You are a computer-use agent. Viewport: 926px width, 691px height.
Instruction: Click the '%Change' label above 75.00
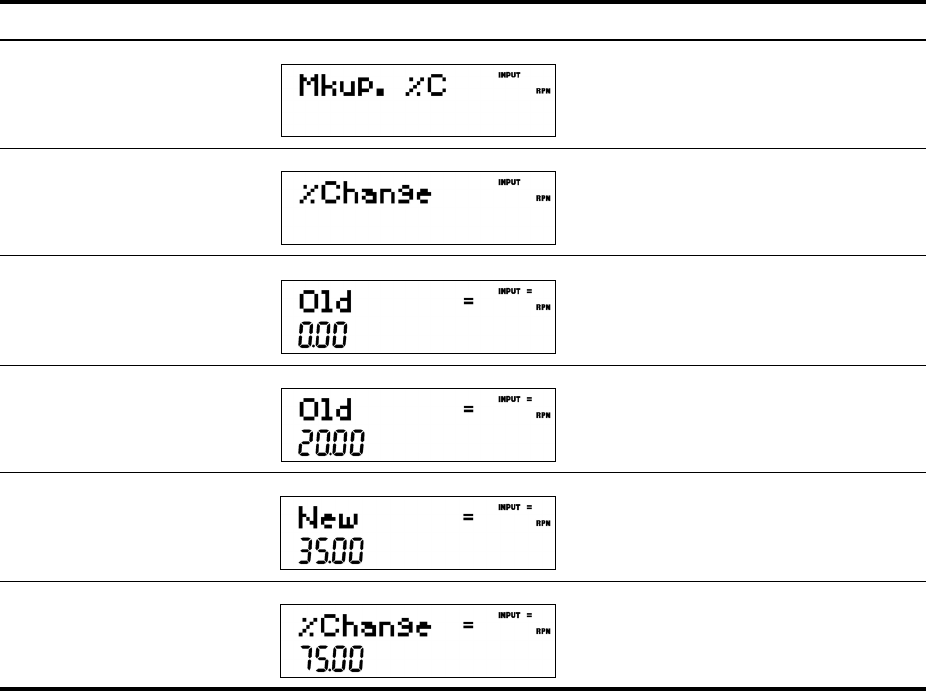[x=365, y=627]
